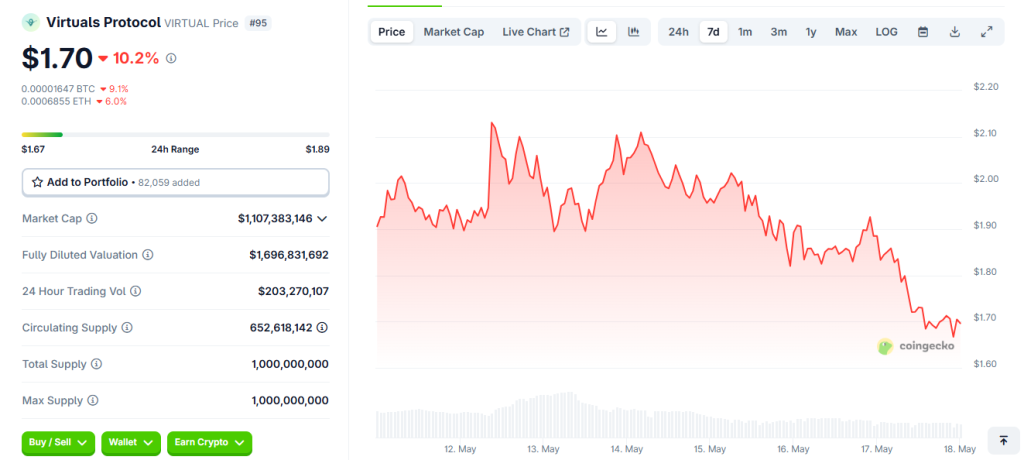Select the Market Cap chart tab
Screen dimensions: 1024x460
454,32
